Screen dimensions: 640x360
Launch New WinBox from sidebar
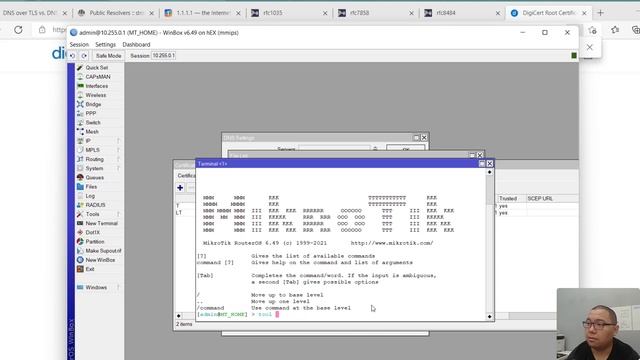click(x=100, y=260)
